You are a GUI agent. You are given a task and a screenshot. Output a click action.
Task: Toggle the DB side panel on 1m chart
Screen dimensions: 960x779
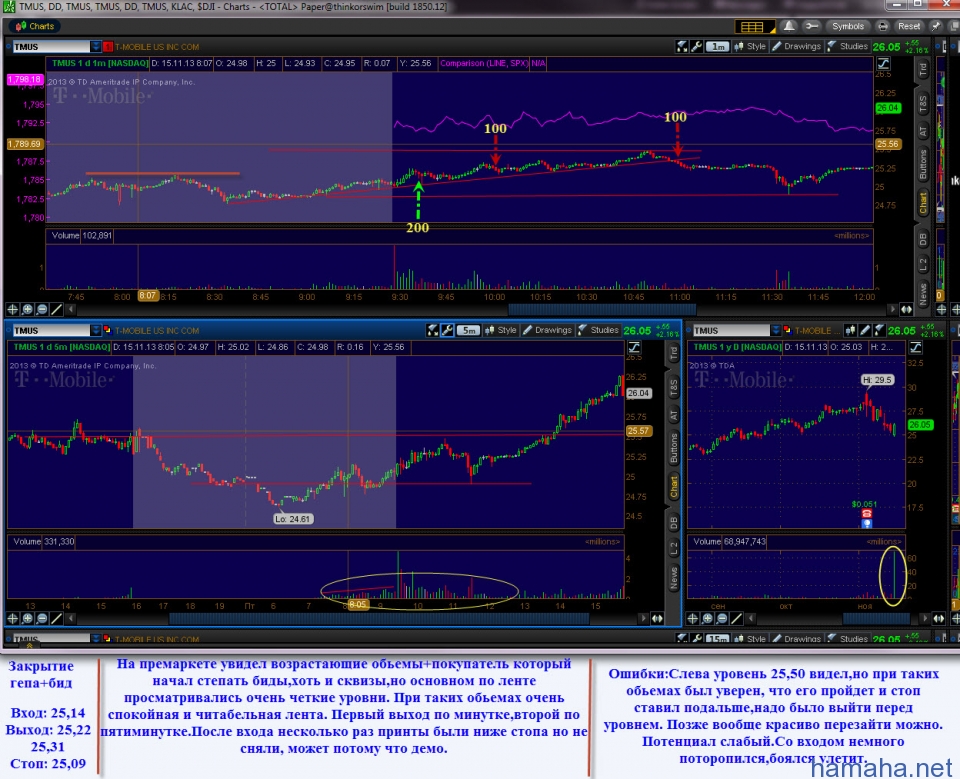tap(923, 239)
